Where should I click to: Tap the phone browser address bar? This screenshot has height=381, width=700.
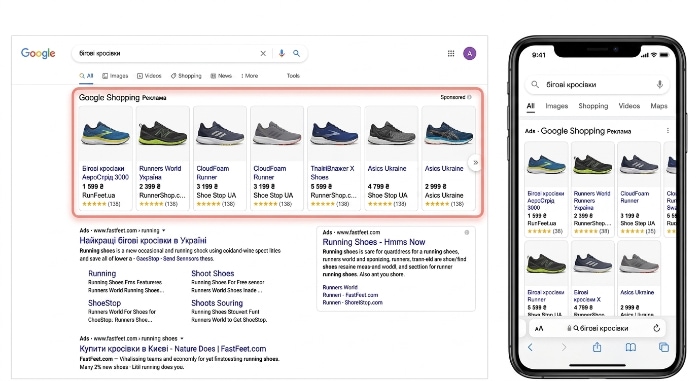click(x=597, y=328)
